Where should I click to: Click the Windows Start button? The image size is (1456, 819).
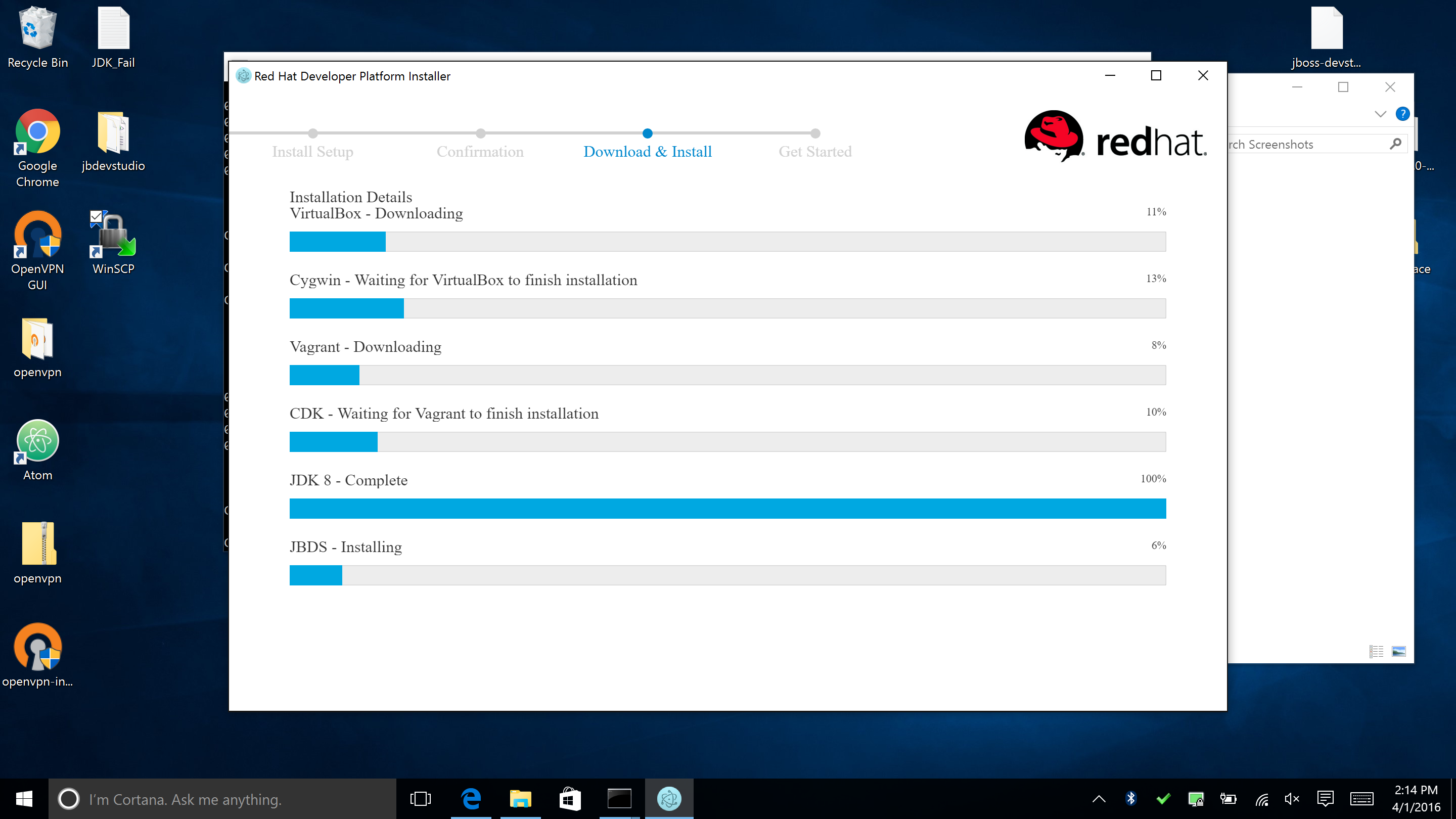pos(24,799)
